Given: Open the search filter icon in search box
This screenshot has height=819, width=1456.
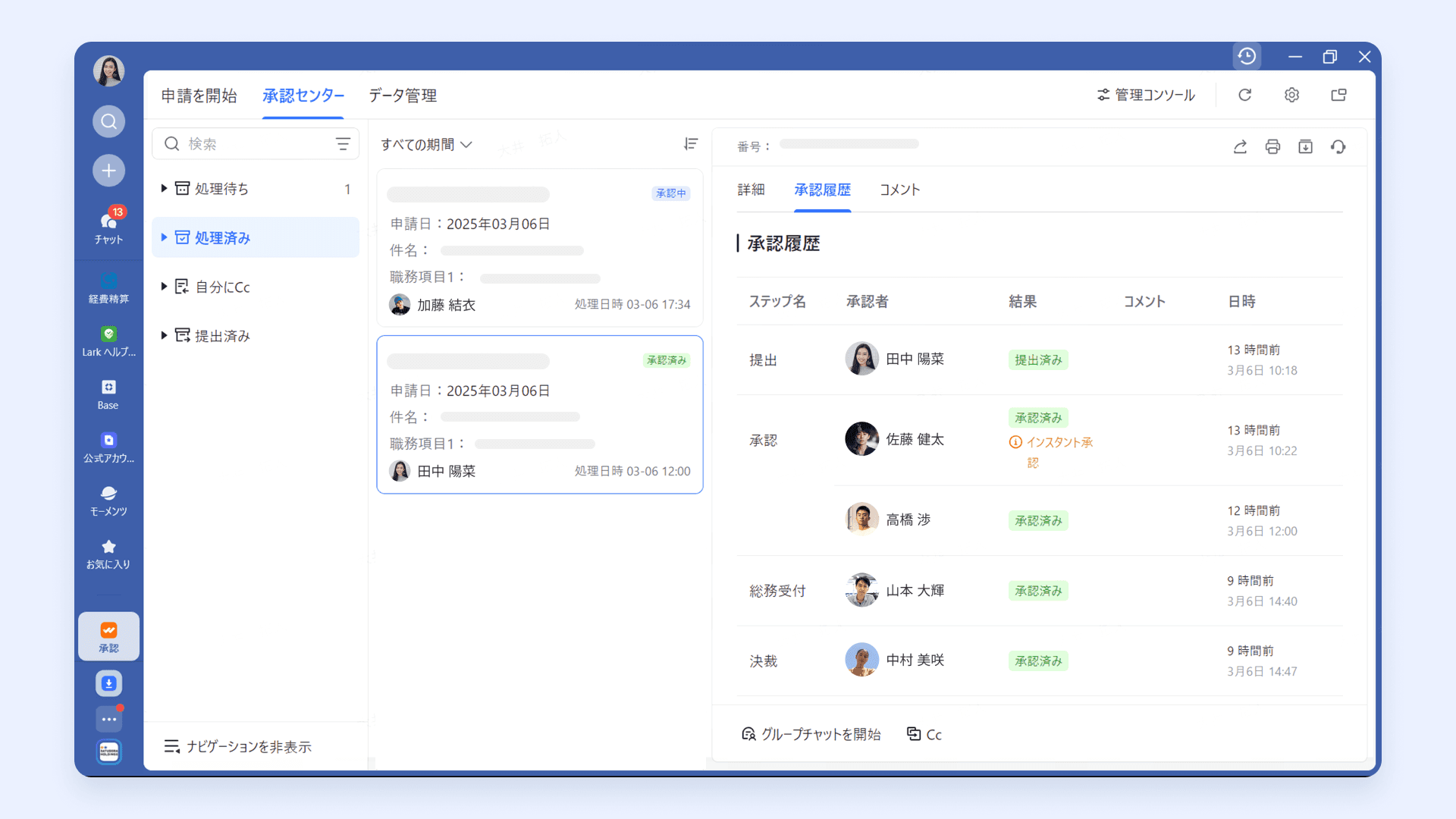Looking at the screenshot, I should [343, 144].
